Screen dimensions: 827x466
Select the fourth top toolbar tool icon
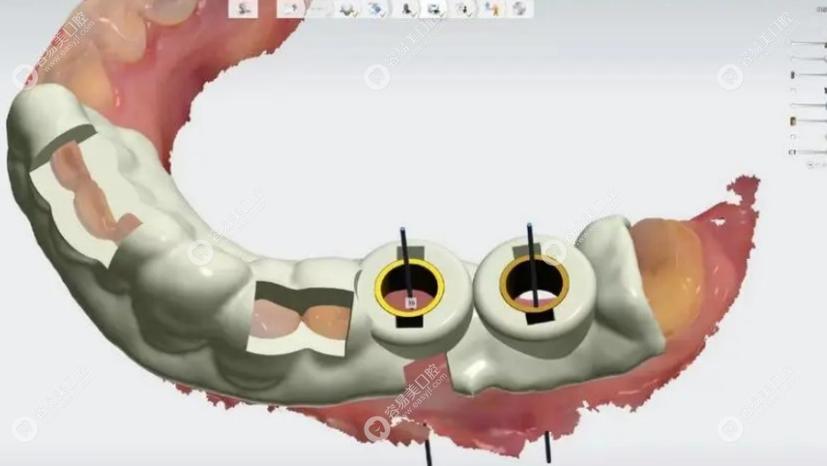click(x=347, y=9)
